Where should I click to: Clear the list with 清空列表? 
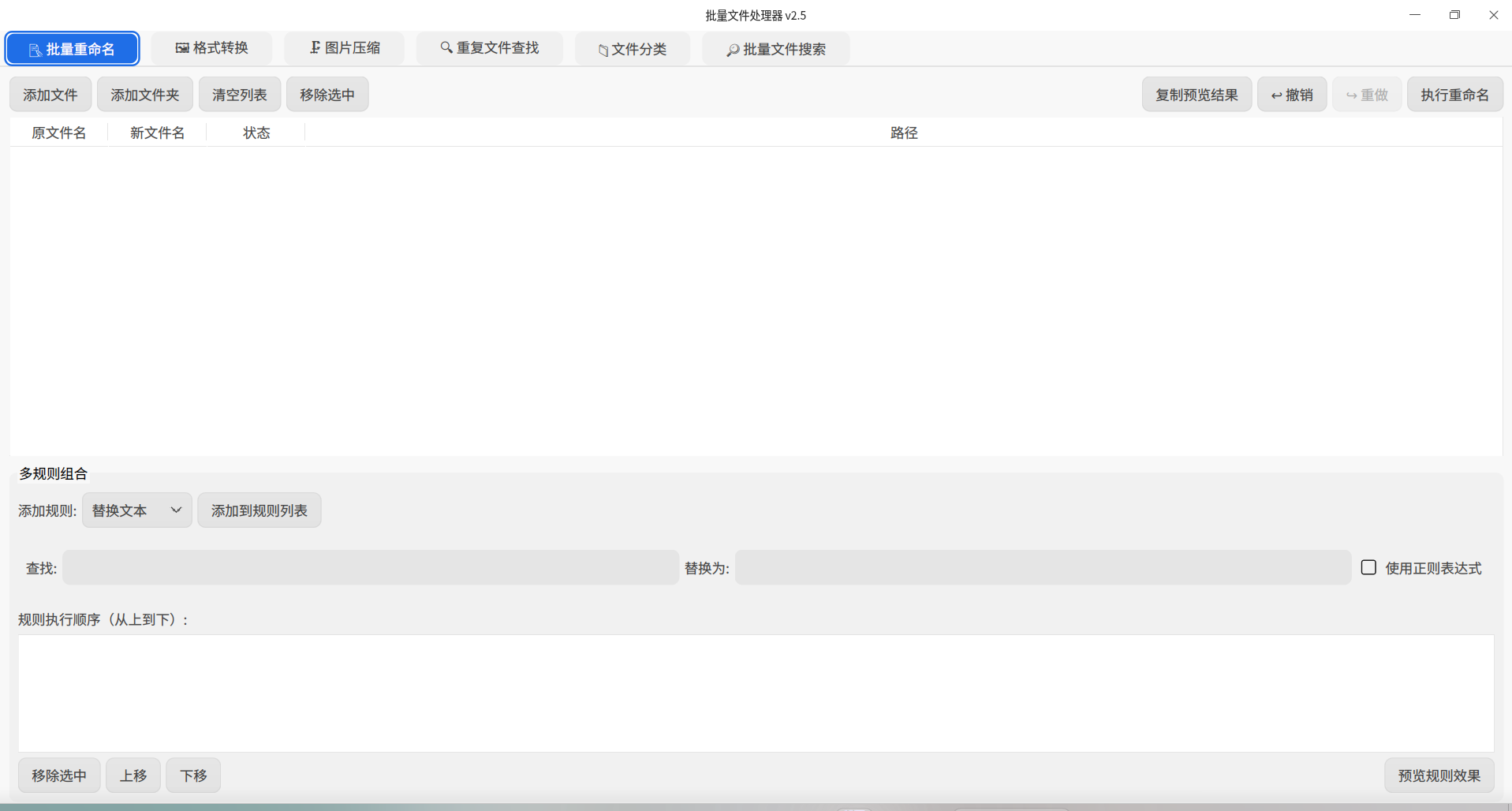(x=240, y=95)
